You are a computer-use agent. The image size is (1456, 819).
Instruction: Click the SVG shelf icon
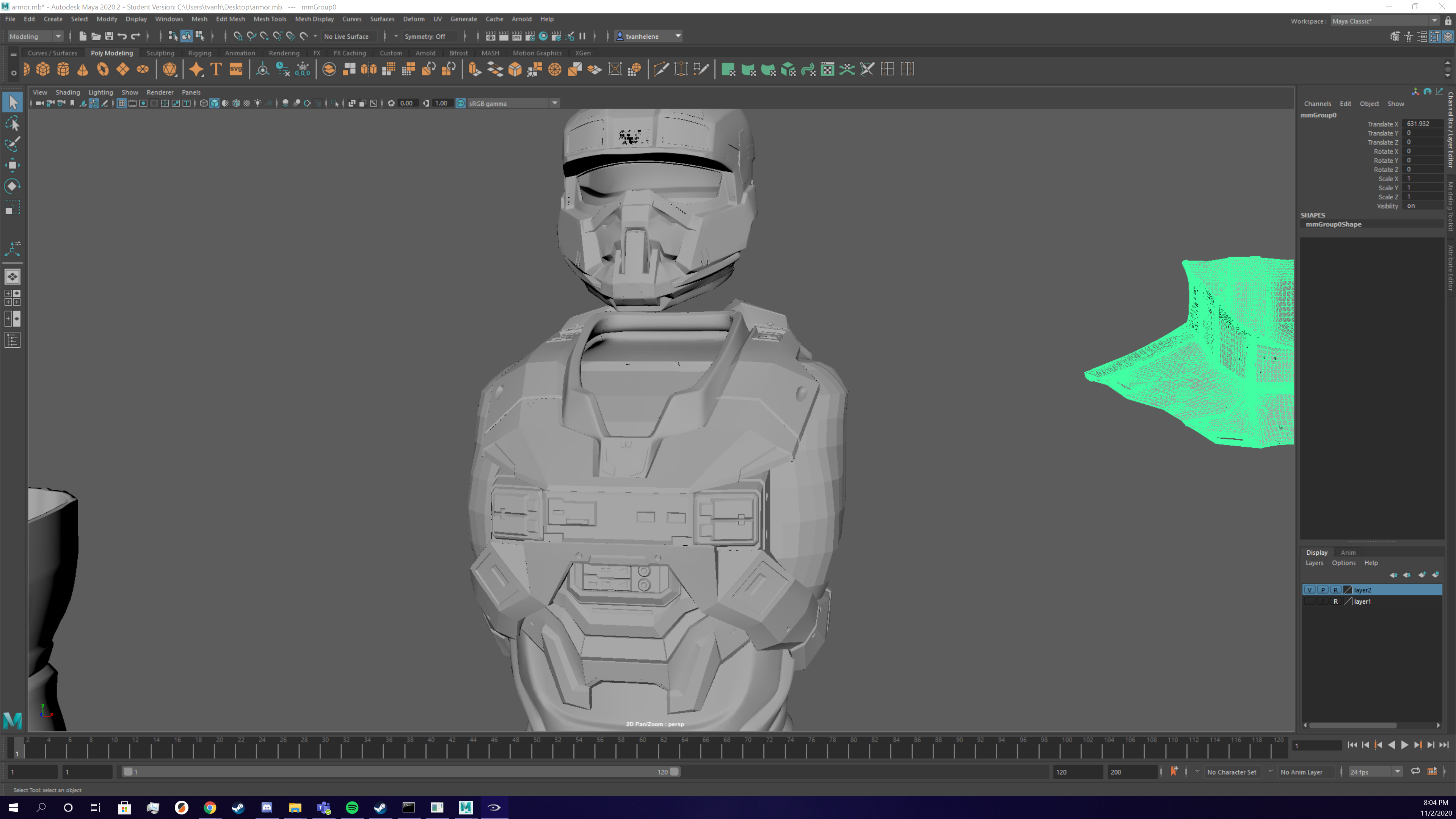pyautogui.click(x=236, y=69)
